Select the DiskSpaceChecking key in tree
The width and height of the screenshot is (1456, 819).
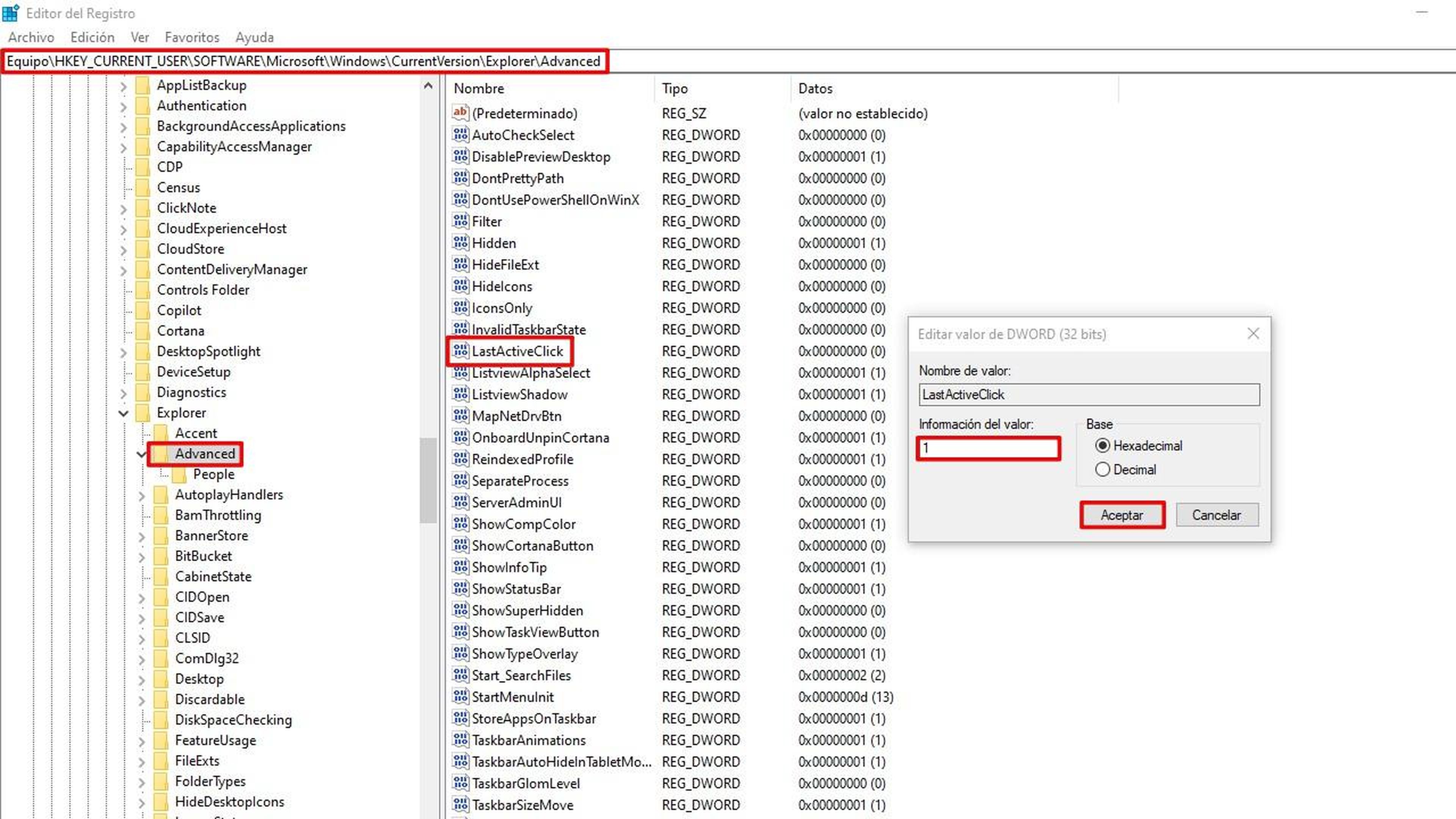(x=234, y=720)
